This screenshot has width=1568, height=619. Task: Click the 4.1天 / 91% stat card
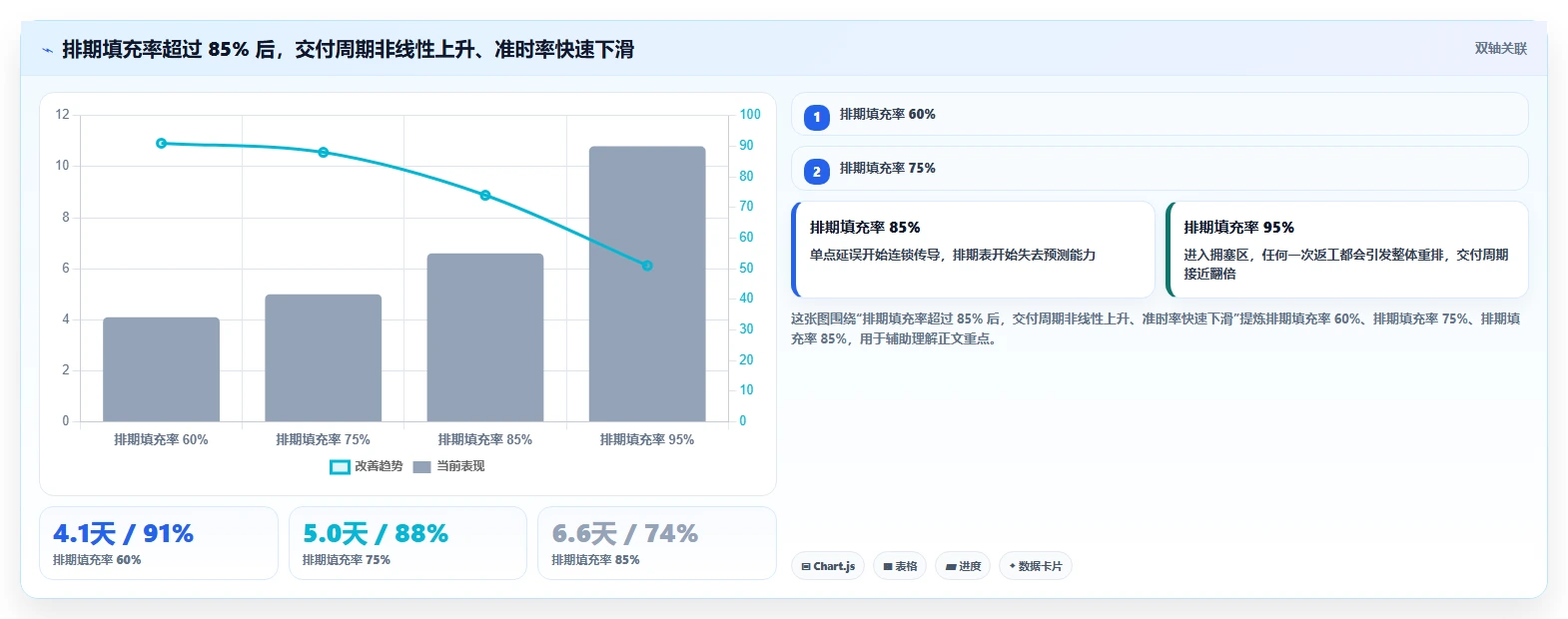coord(159,543)
